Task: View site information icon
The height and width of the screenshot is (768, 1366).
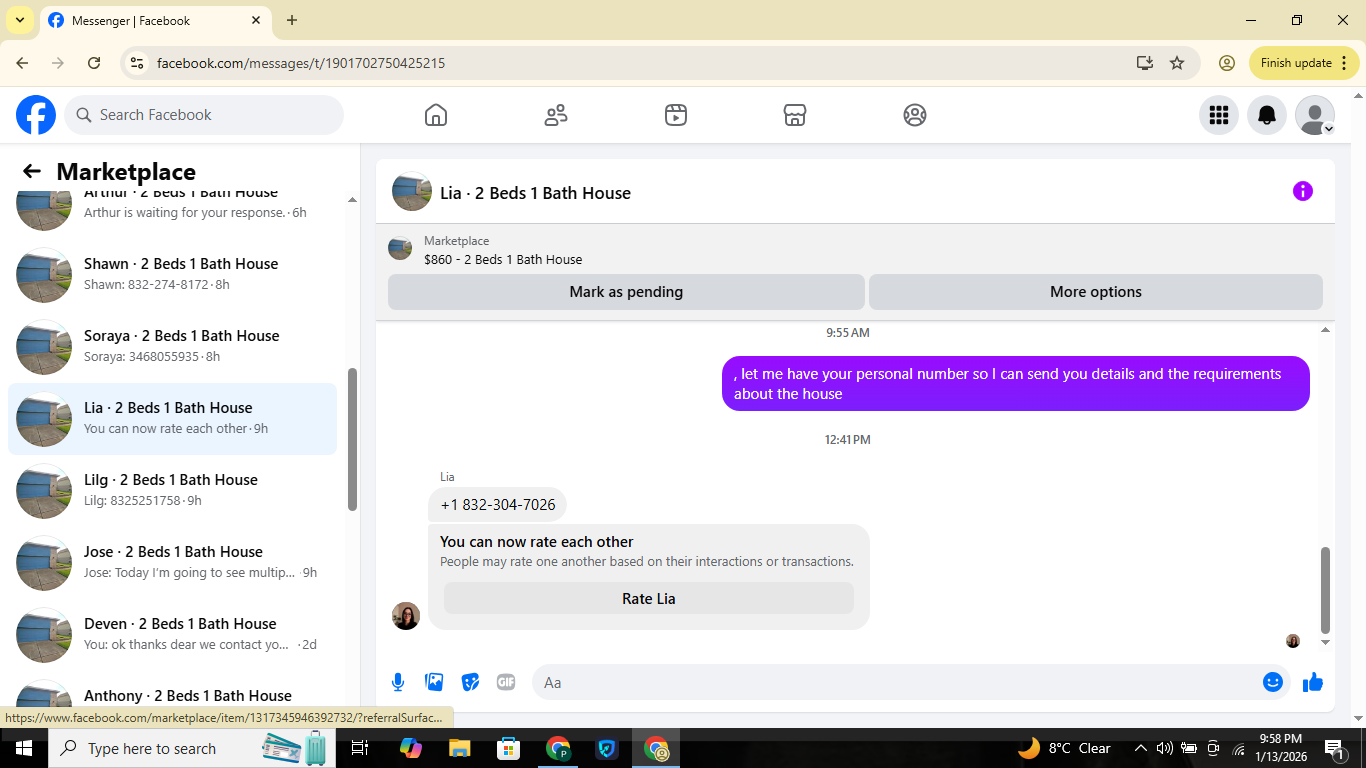Action: [x=138, y=63]
